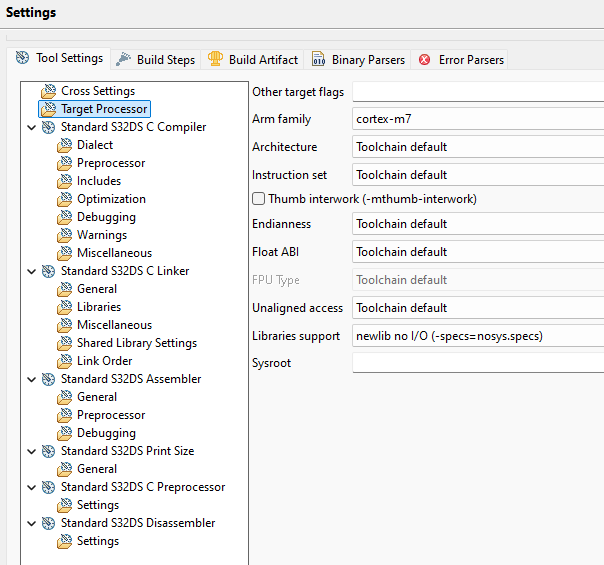Collapse the Standard S32DS Print Size node

pyautogui.click(x=32, y=451)
